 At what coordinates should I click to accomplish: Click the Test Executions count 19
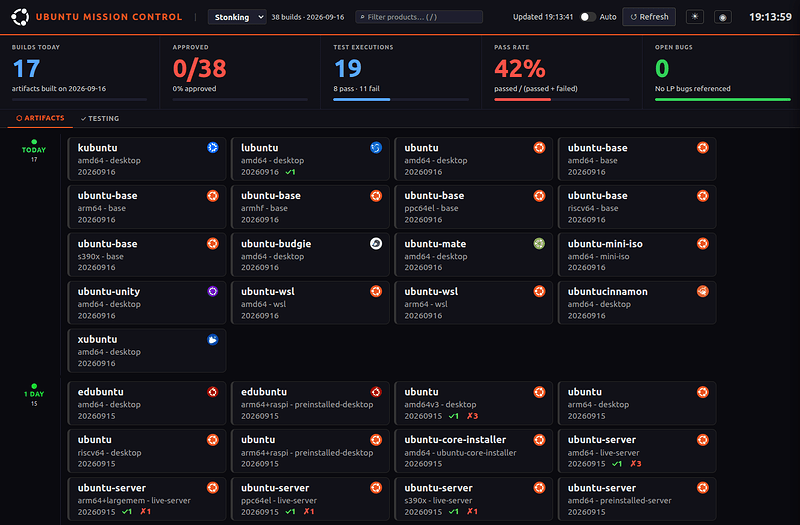(x=347, y=68)
